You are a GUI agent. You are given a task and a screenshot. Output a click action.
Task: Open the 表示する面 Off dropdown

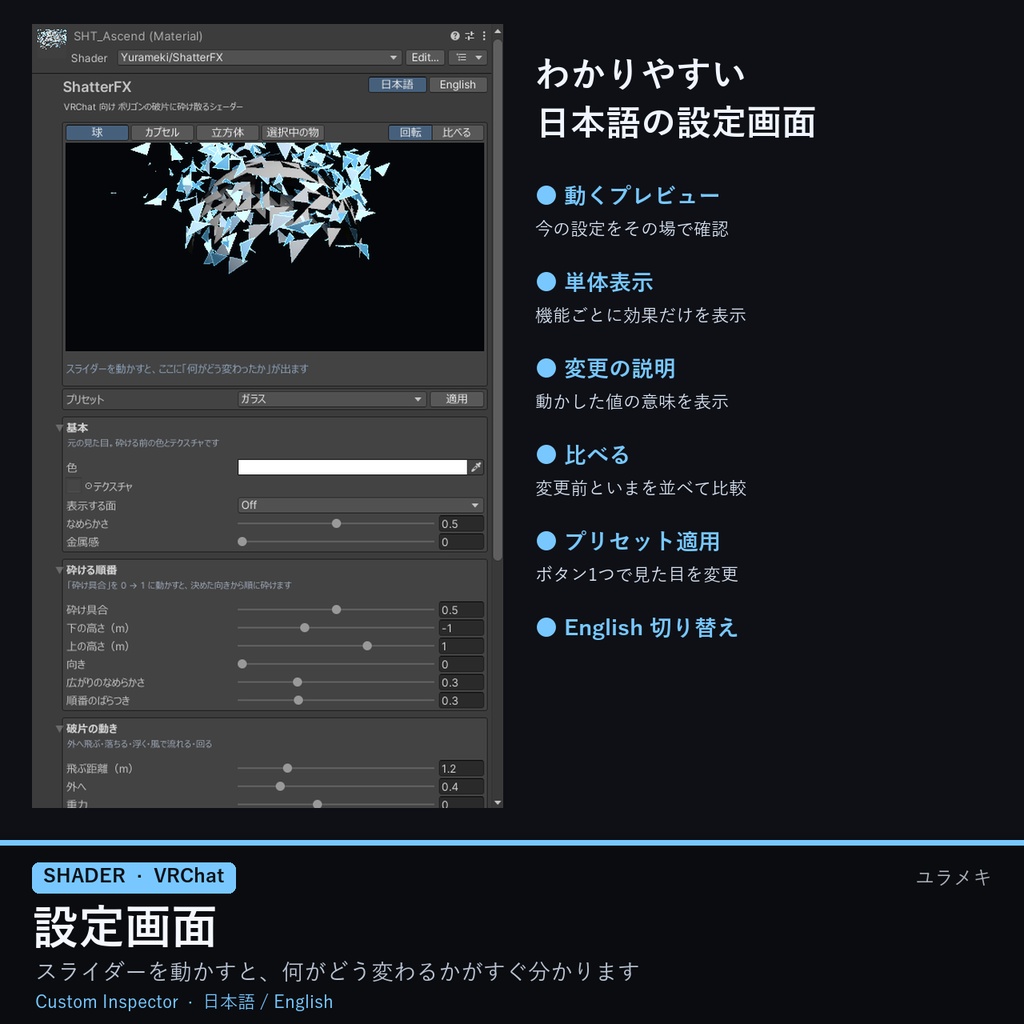point(360,505)
